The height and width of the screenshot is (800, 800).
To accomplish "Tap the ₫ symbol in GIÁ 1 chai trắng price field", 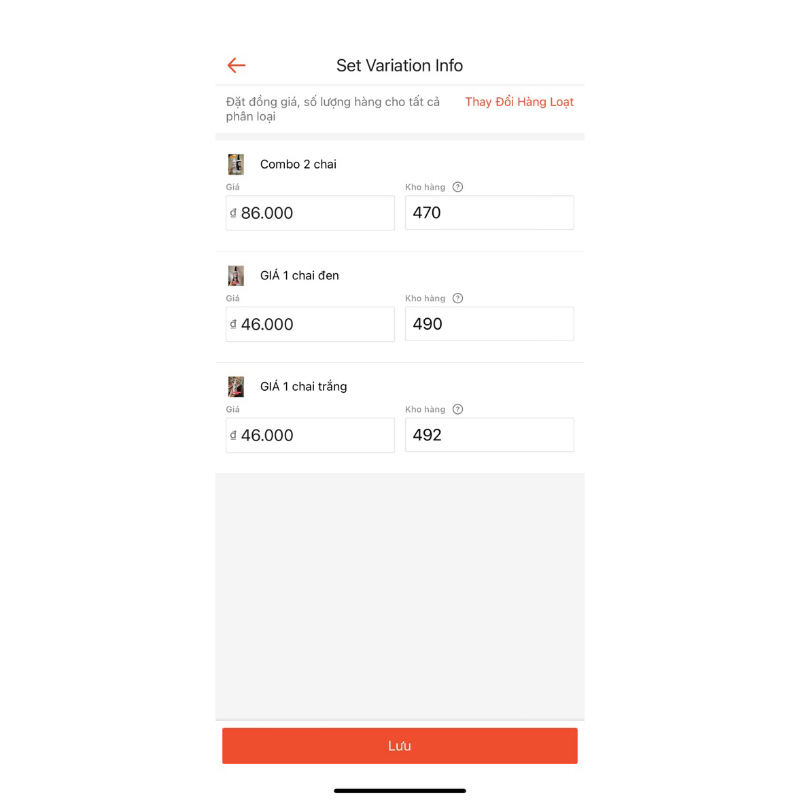I will (233, 434).
